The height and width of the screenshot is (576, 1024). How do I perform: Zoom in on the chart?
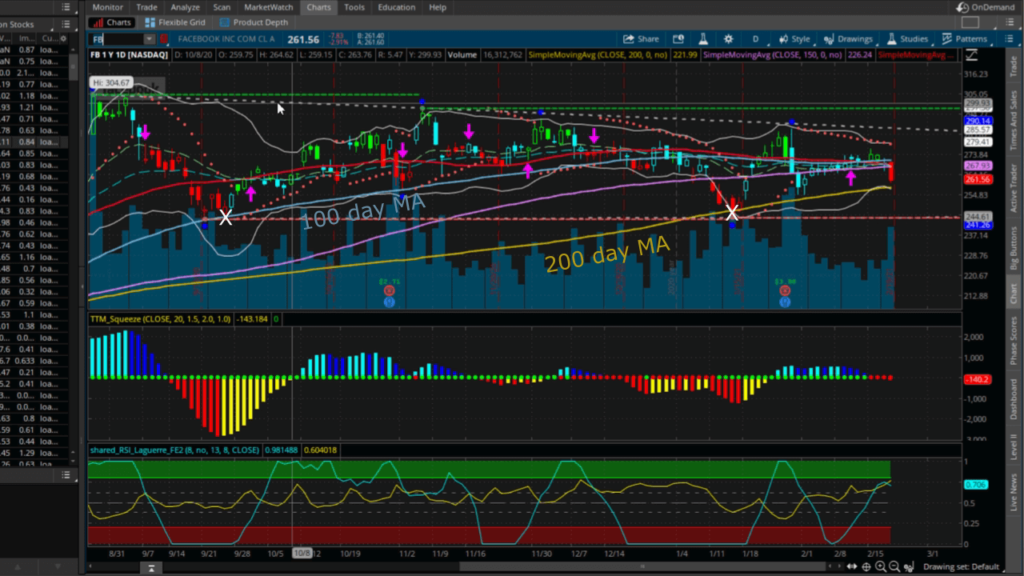click(x=880, y=567)
